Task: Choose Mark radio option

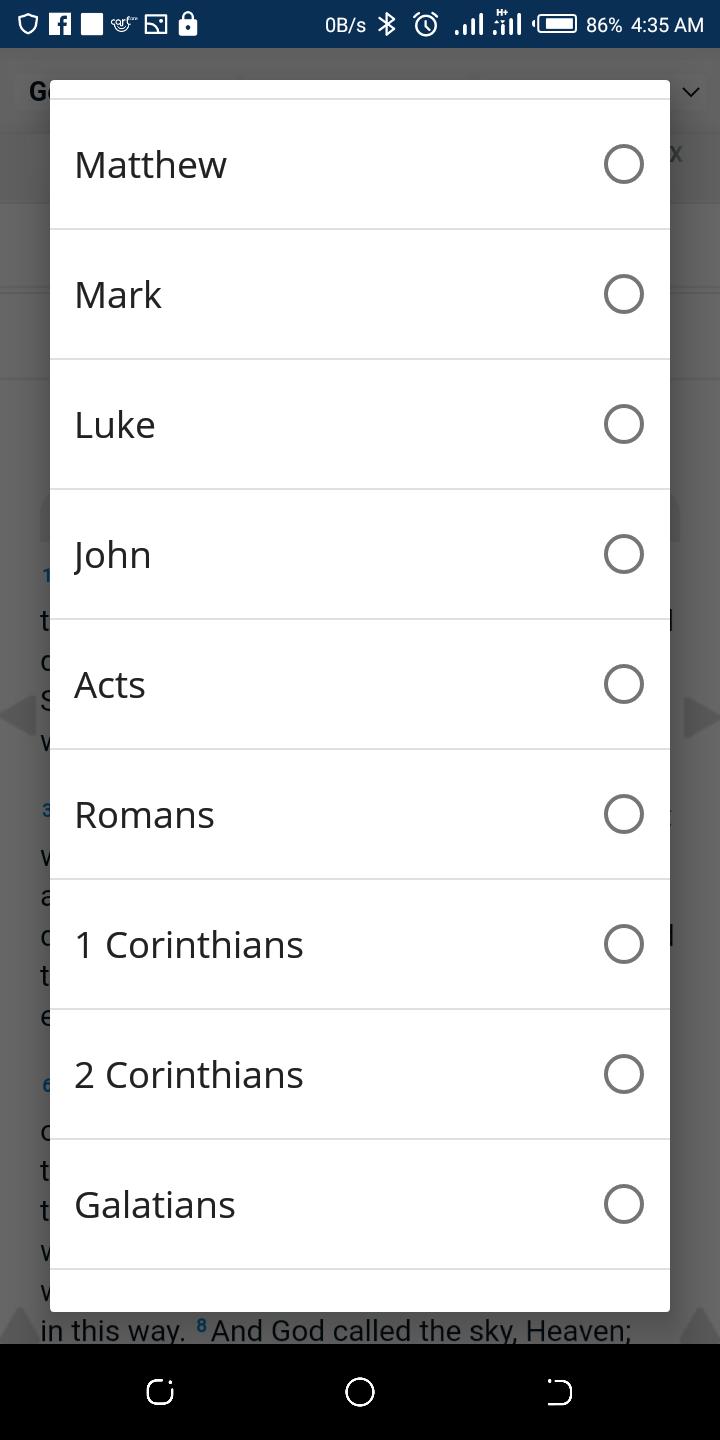Action: tap(623, 294)
